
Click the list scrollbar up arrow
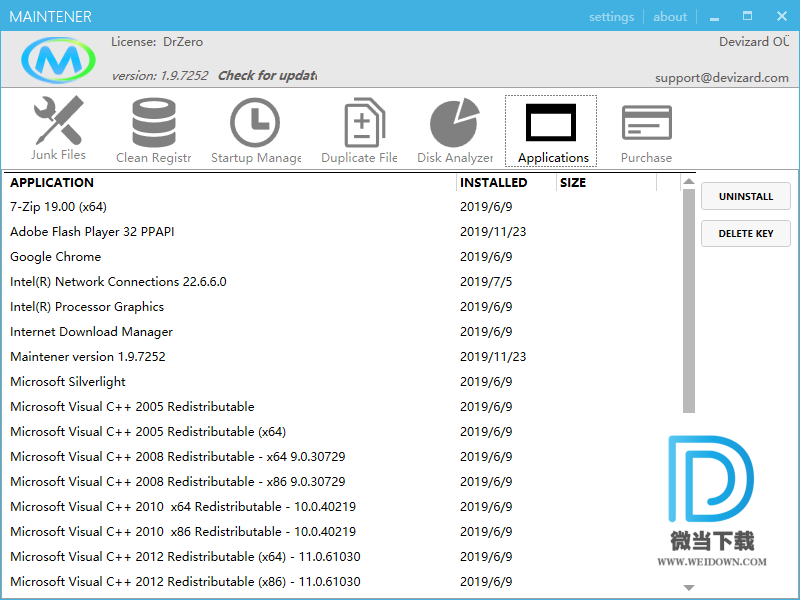[689, 182]
